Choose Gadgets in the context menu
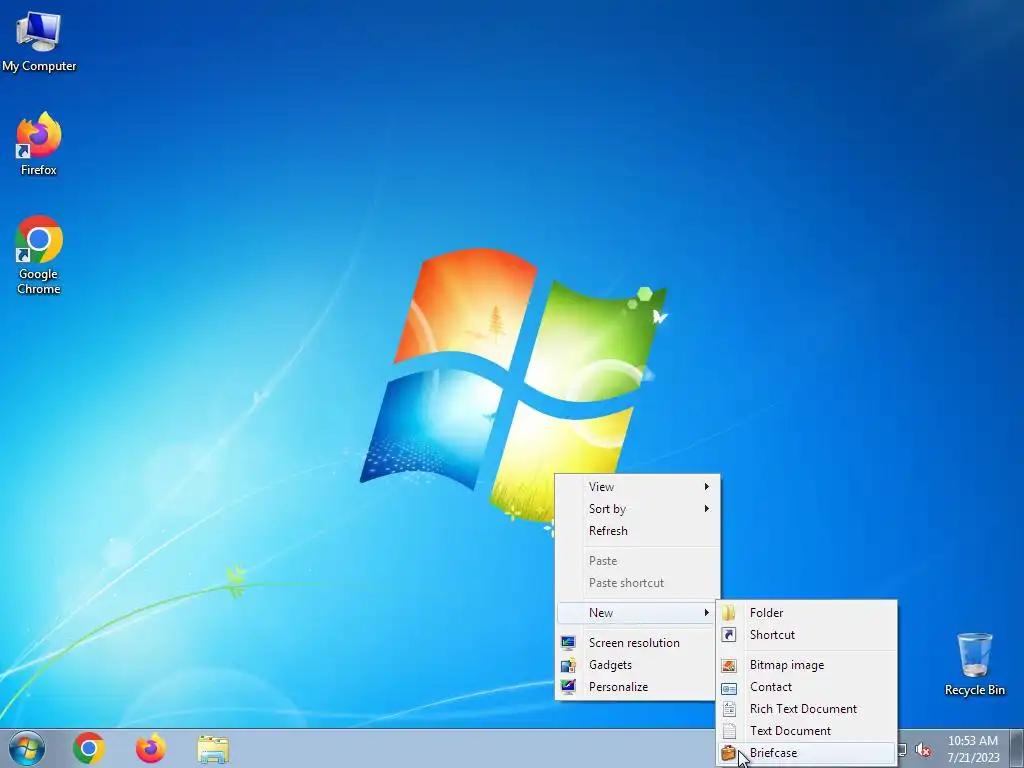Viewport: 1024px width, 768px height. (637, 665)
